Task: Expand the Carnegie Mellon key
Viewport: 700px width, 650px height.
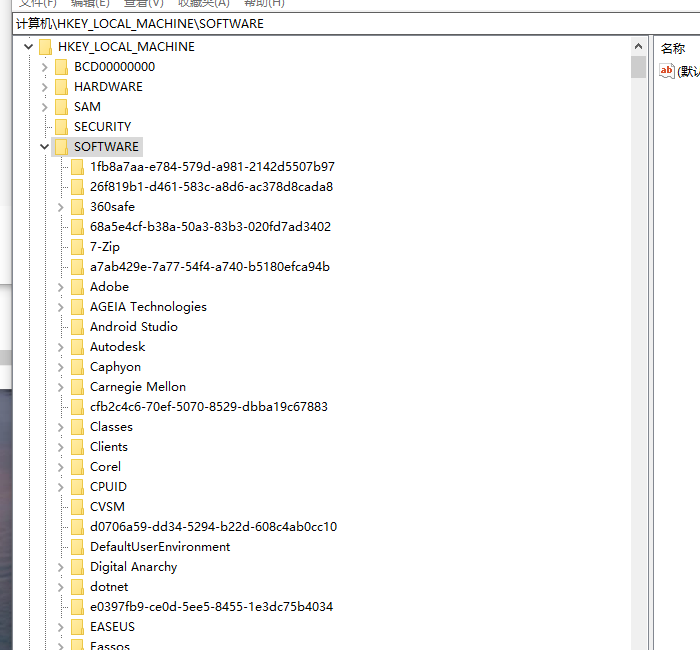Action: [61, 387]
